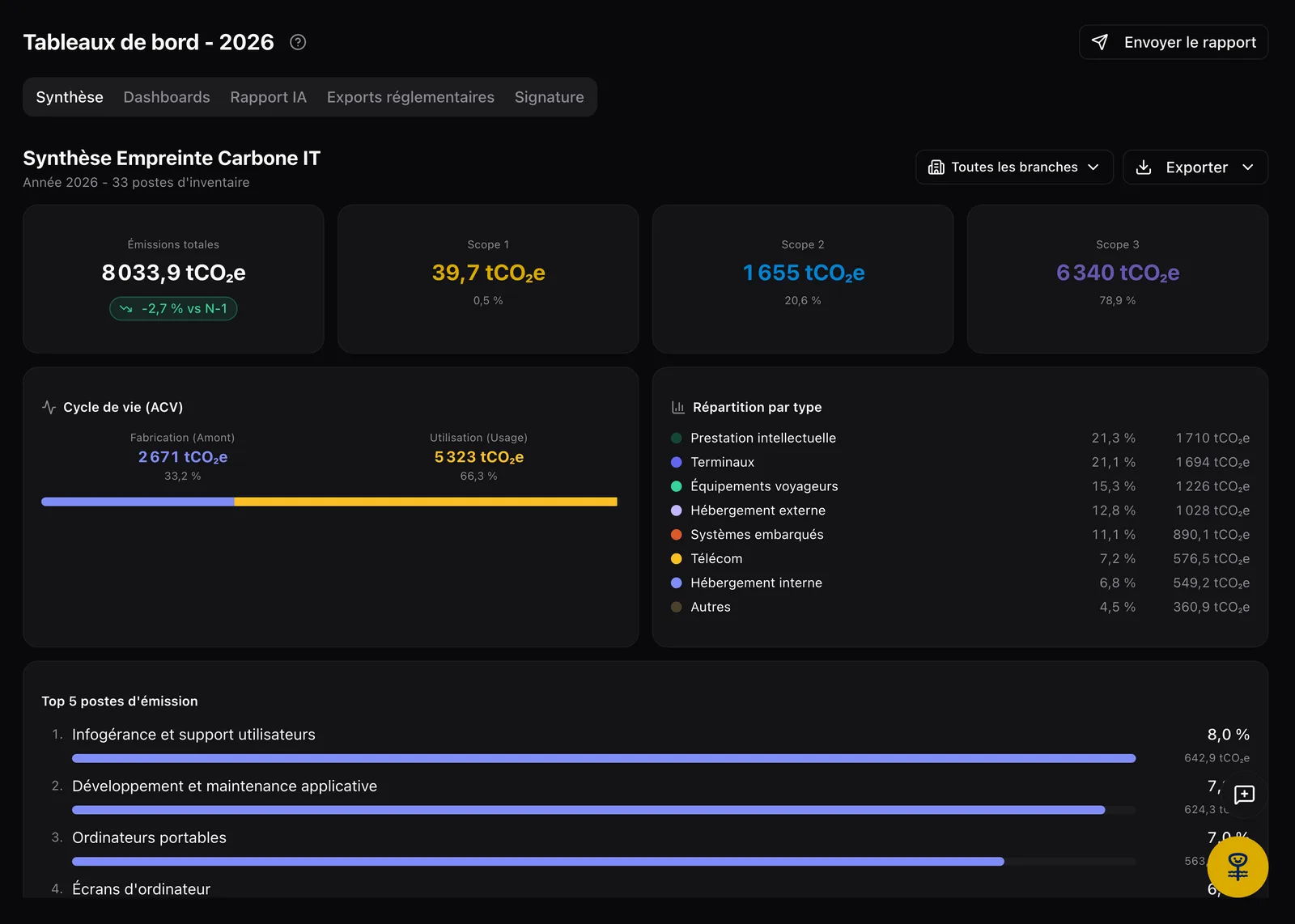Viewport: 1295px width, 924px height.
Task: Click the Télécom yellow legend dot
Action: point(677,558)
